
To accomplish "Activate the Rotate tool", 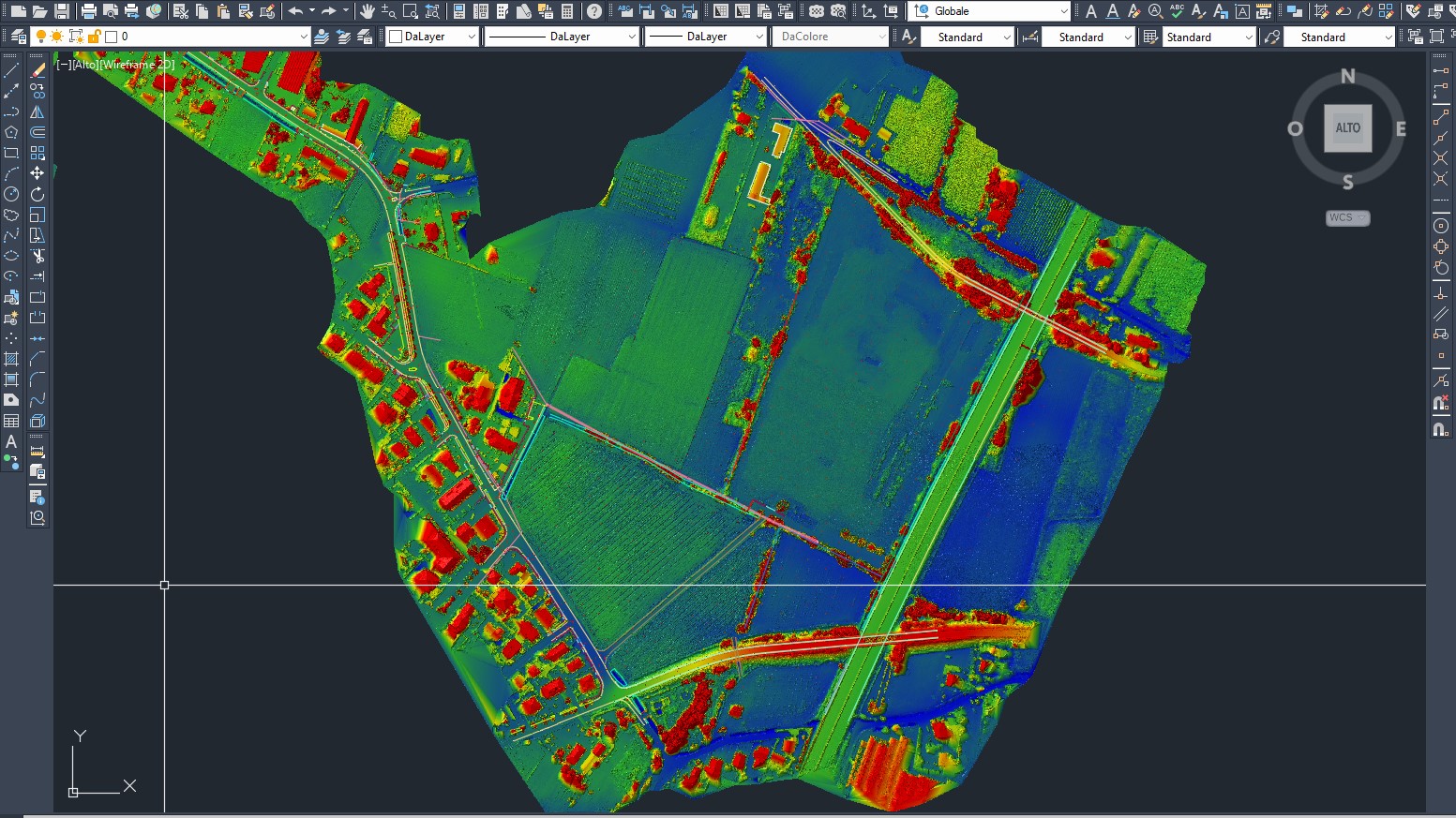I will point(38,194).
